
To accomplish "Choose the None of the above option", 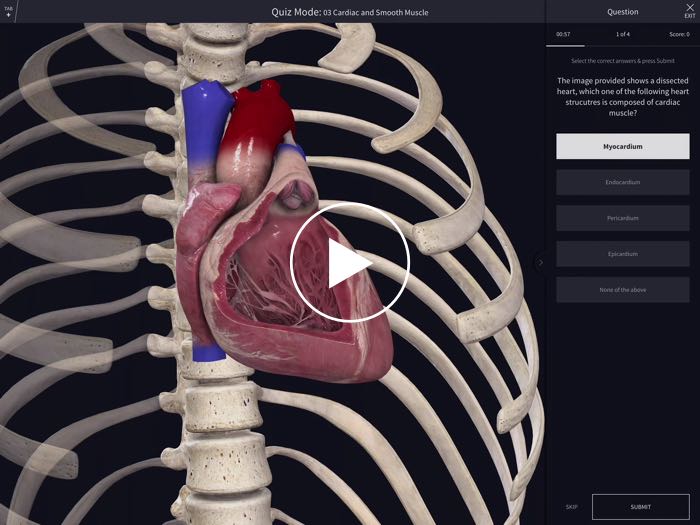I will tap(622, 290).
